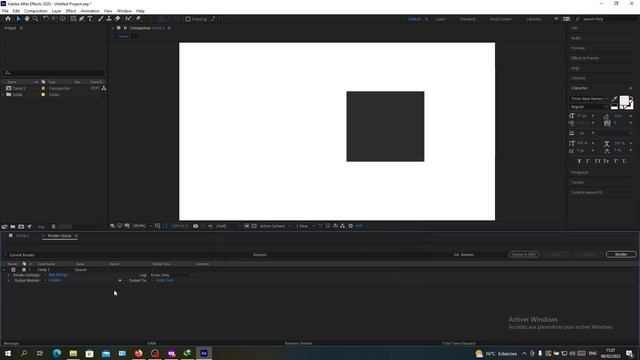This screenshot has width=640, height=360.
Task: Open Microsoft Edge from the taskbar
Action: [x=57, y=353]
